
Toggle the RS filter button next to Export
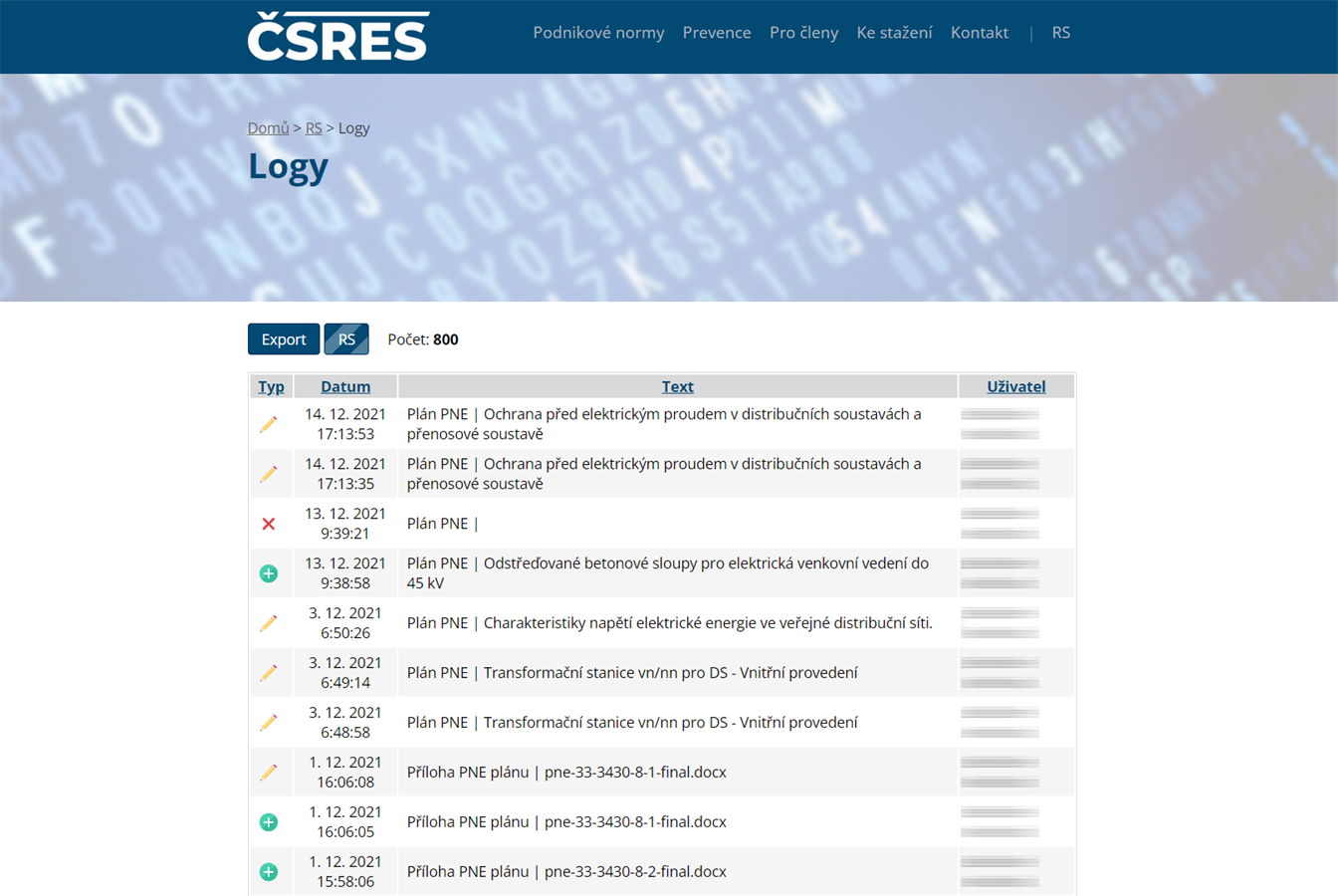tap(346, 339)
